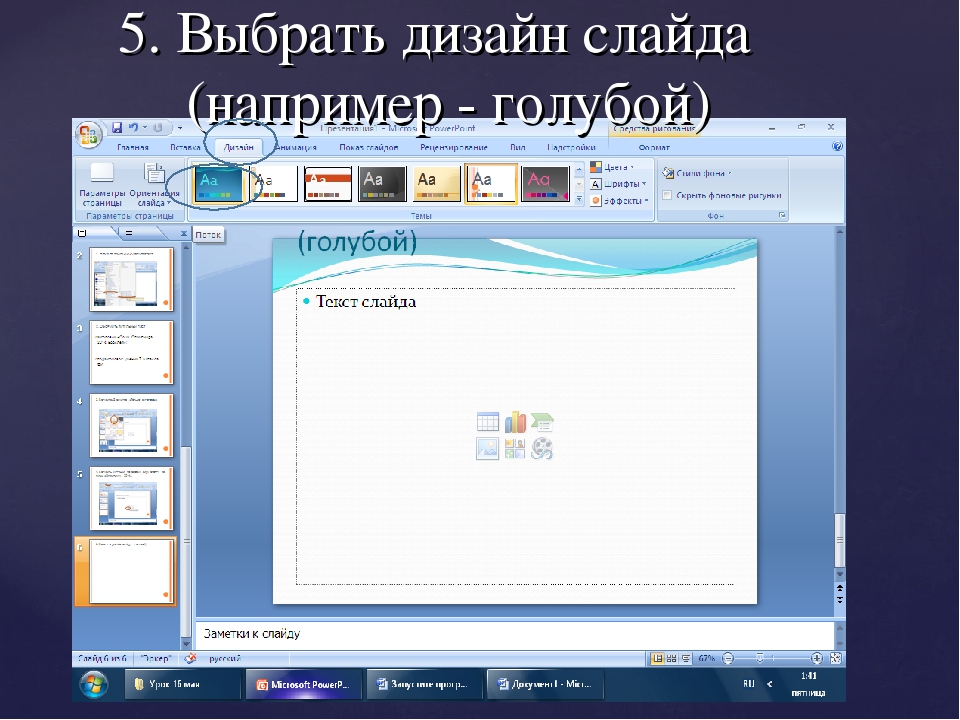Click the Заметки к слайду notes field
Image resolution: width=960 pixels, height=720 pixels.
(x=515, y=635)
